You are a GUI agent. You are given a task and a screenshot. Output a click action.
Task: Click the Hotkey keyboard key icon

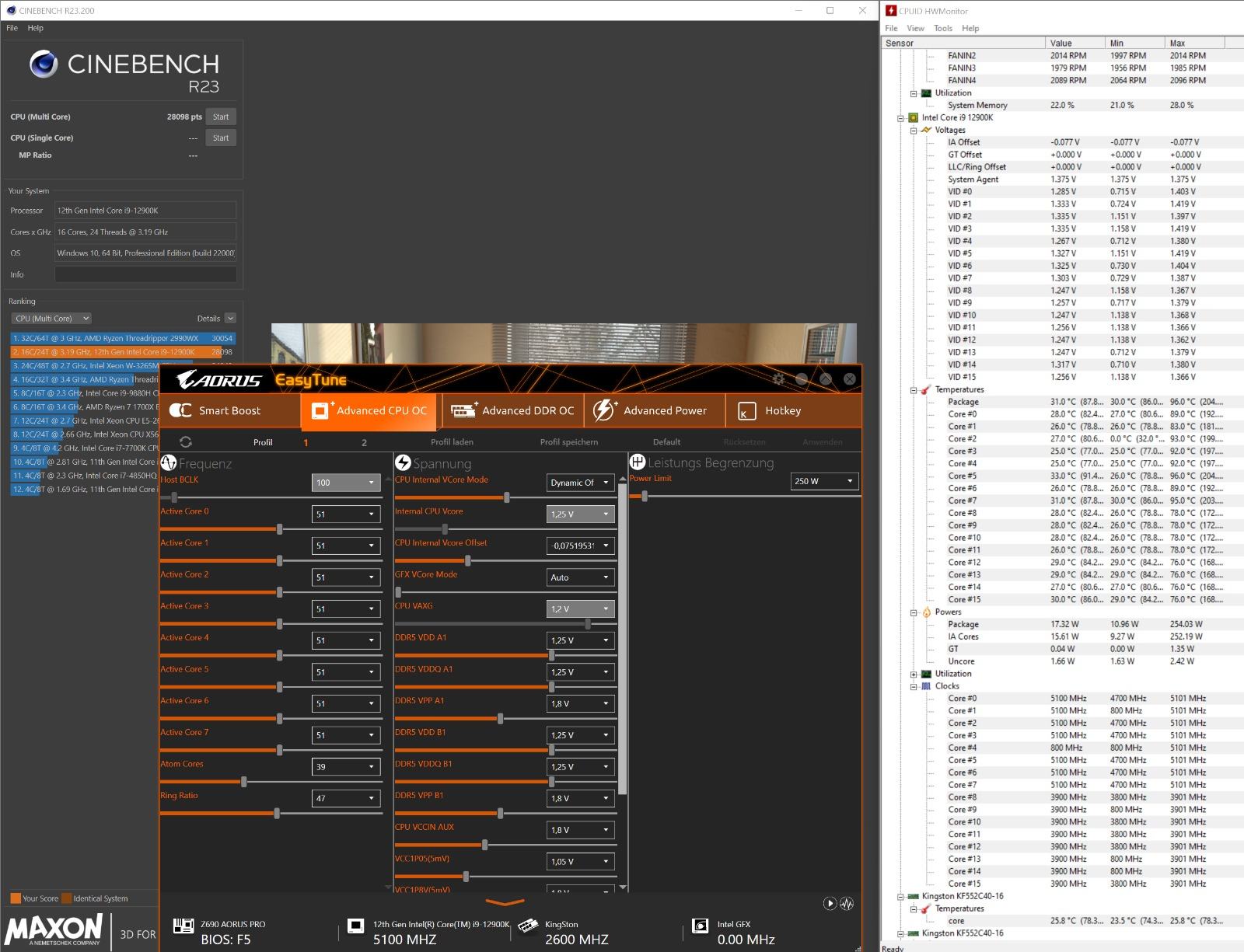[x=746, y=411]
